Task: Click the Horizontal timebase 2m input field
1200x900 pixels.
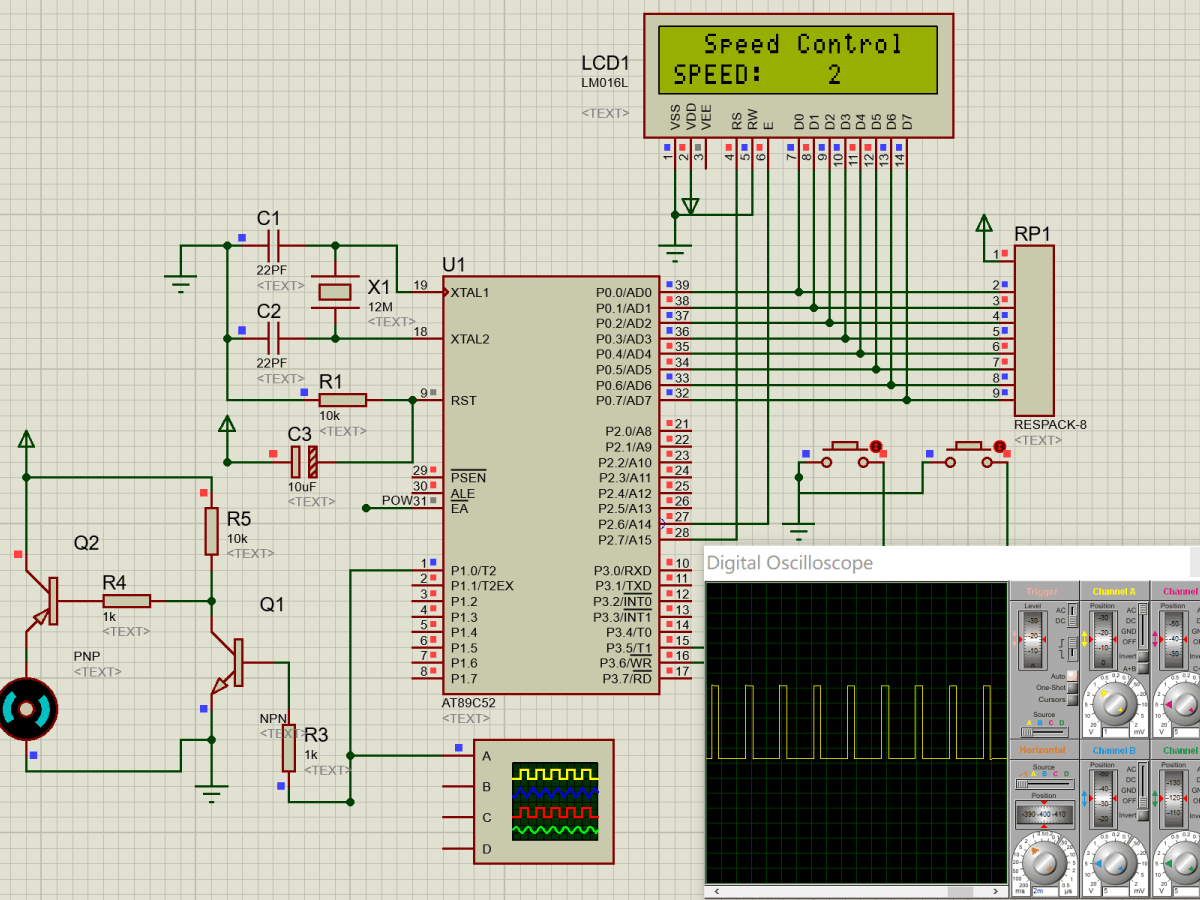Action: tap(1045, 891)
